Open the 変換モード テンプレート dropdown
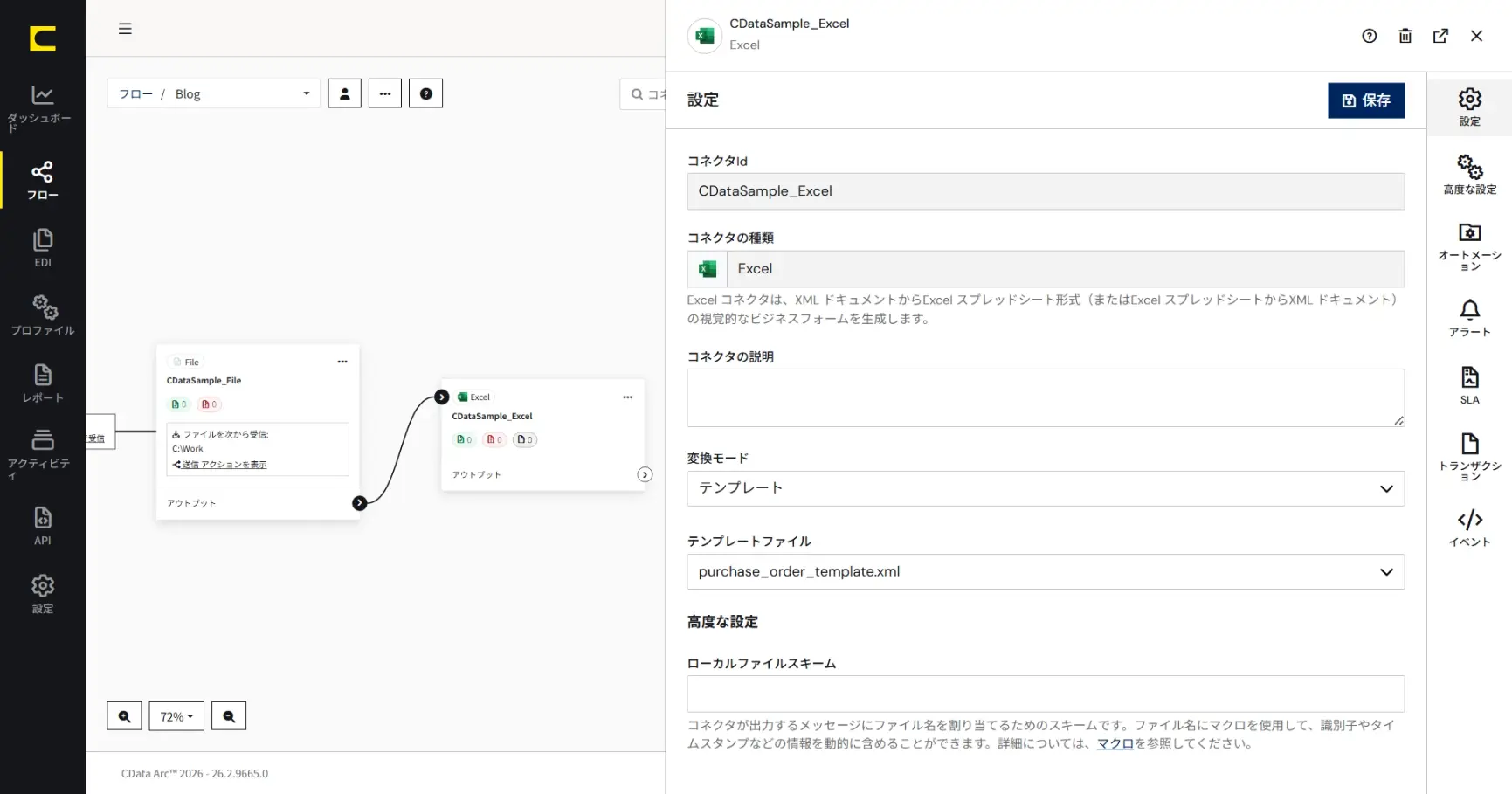 click(x=1046, y=488)
